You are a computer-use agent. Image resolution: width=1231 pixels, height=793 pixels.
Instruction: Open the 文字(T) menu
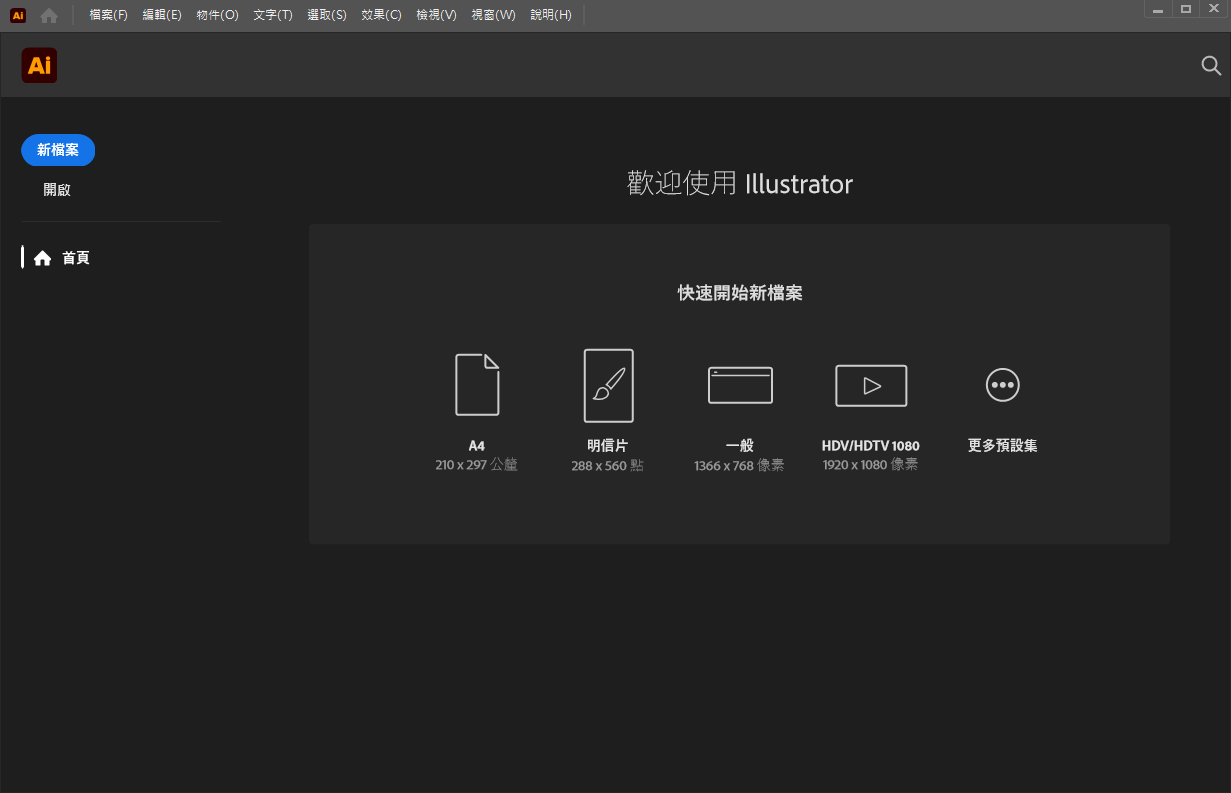[x=273, y=15]
